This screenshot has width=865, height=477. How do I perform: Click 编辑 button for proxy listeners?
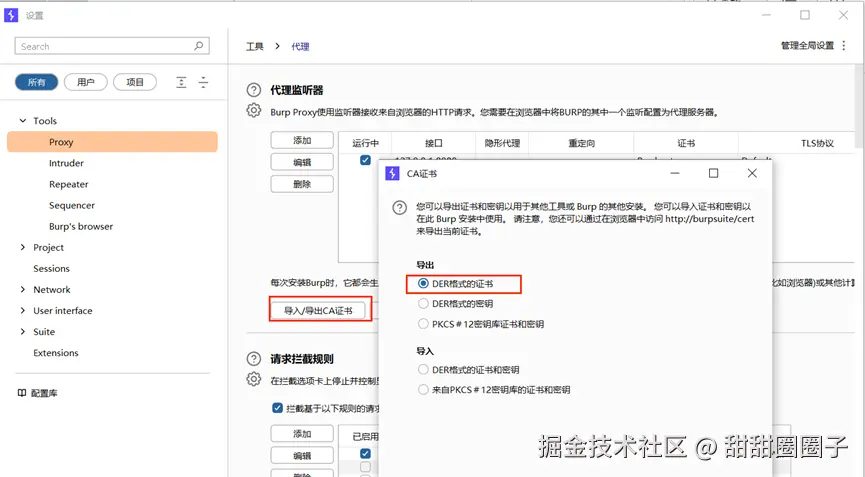302,162
